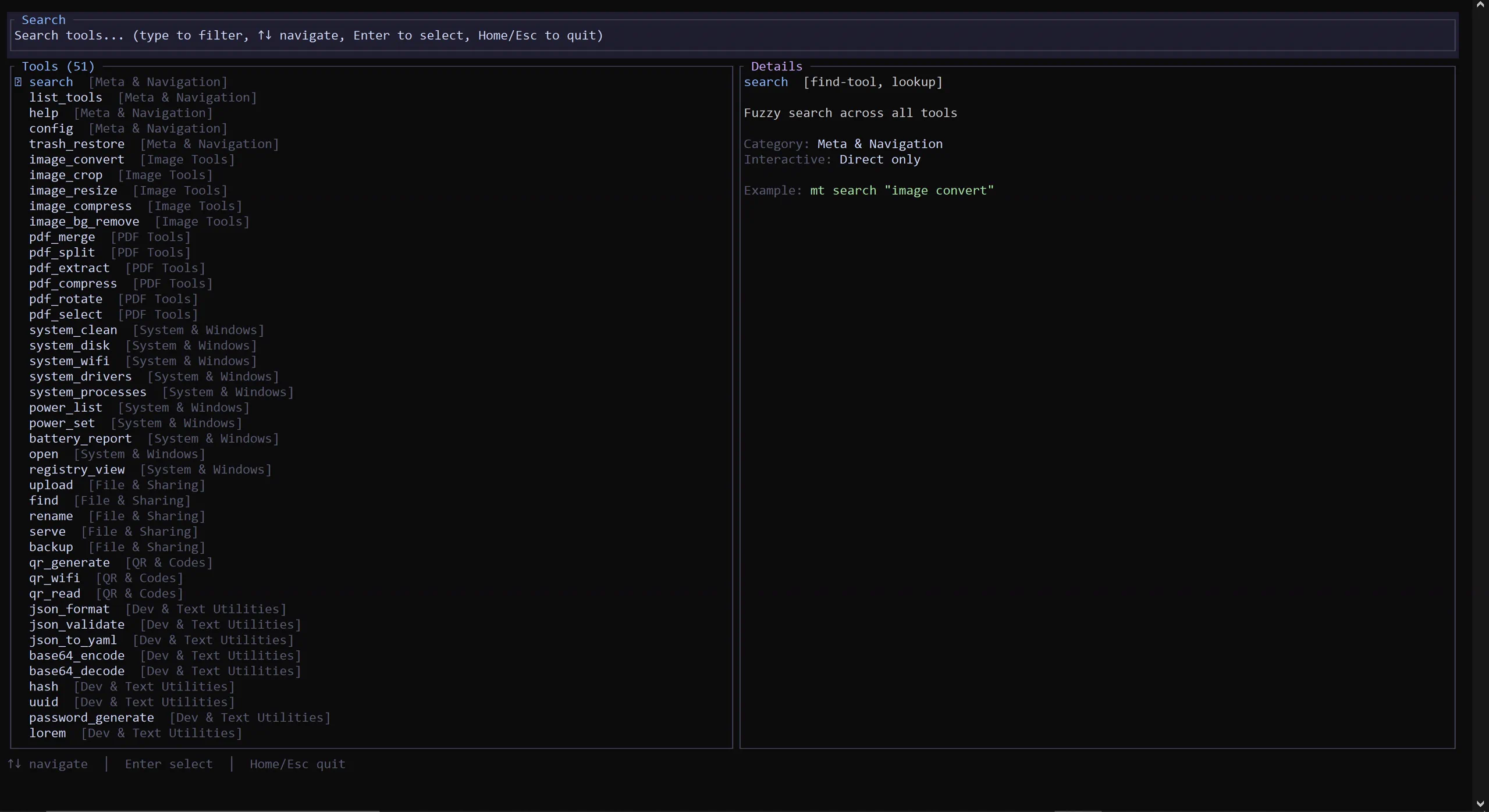Select the qr_generate tool
The height and width of the screenshot is (812, 1489).
point(371,563)
